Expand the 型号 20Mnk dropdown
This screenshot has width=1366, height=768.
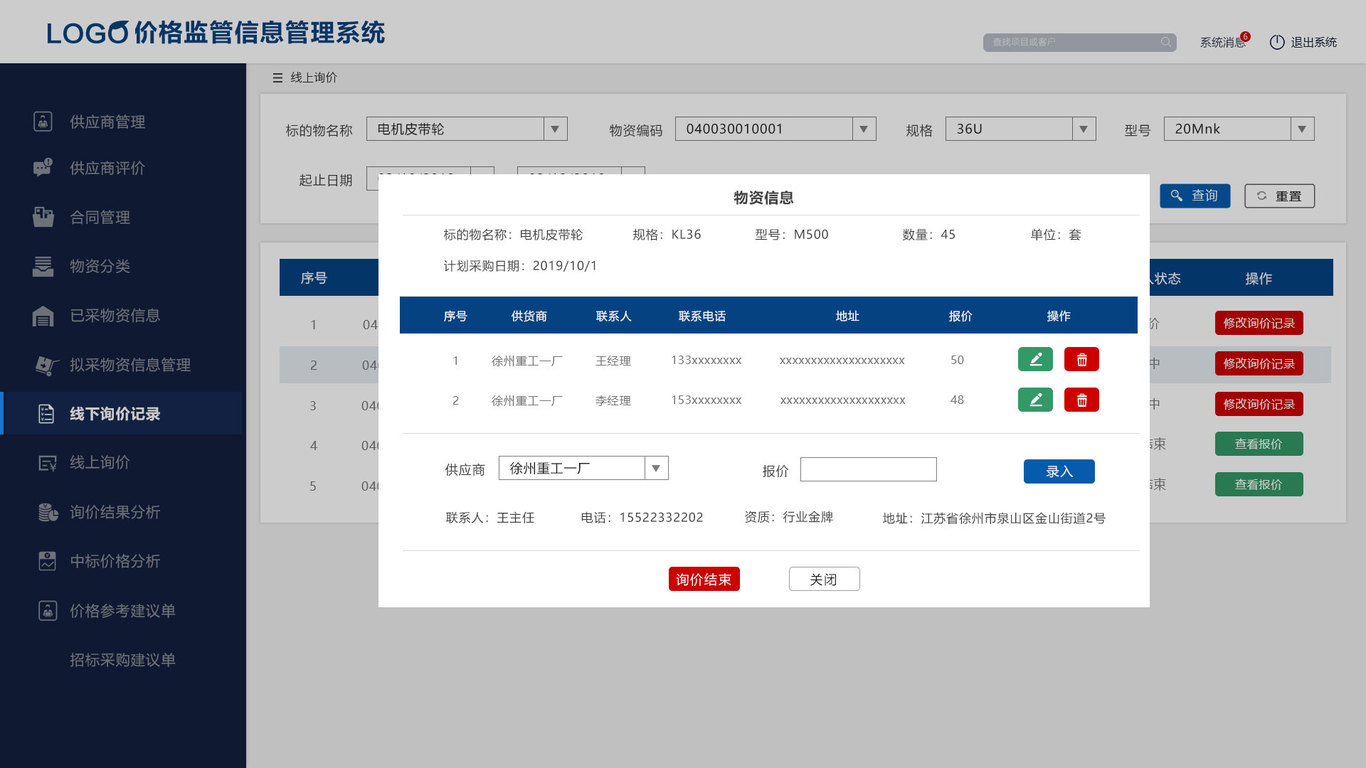click(x=1302, y=129)
